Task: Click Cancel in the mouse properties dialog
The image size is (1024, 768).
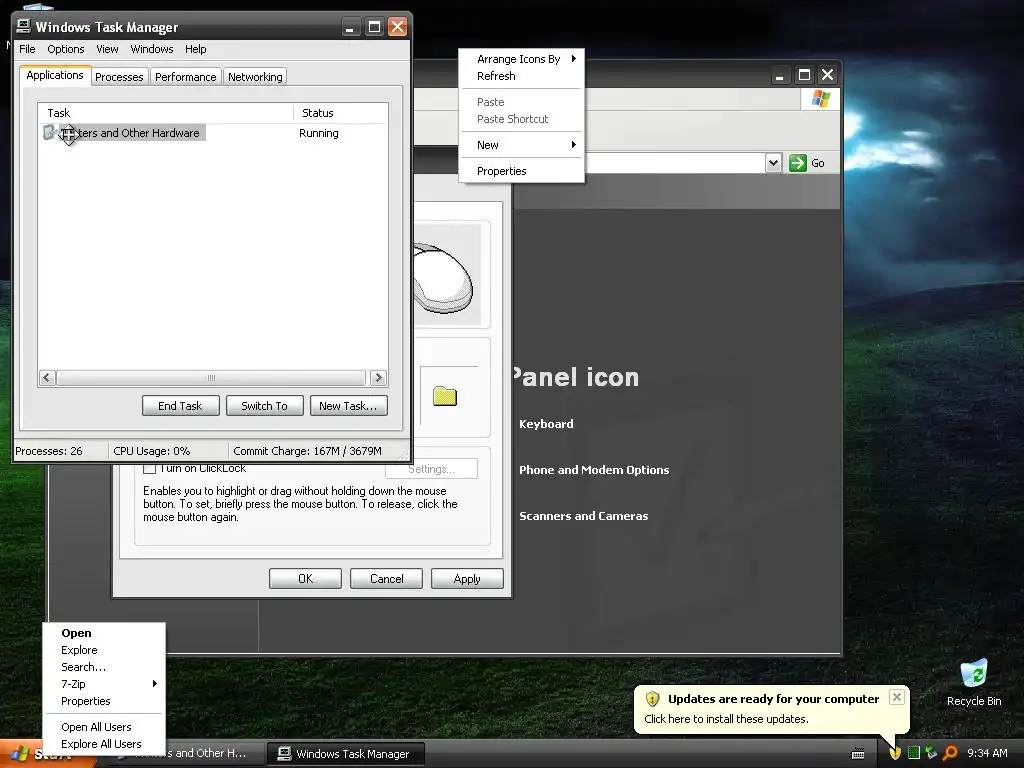Action: coord(387,579)
